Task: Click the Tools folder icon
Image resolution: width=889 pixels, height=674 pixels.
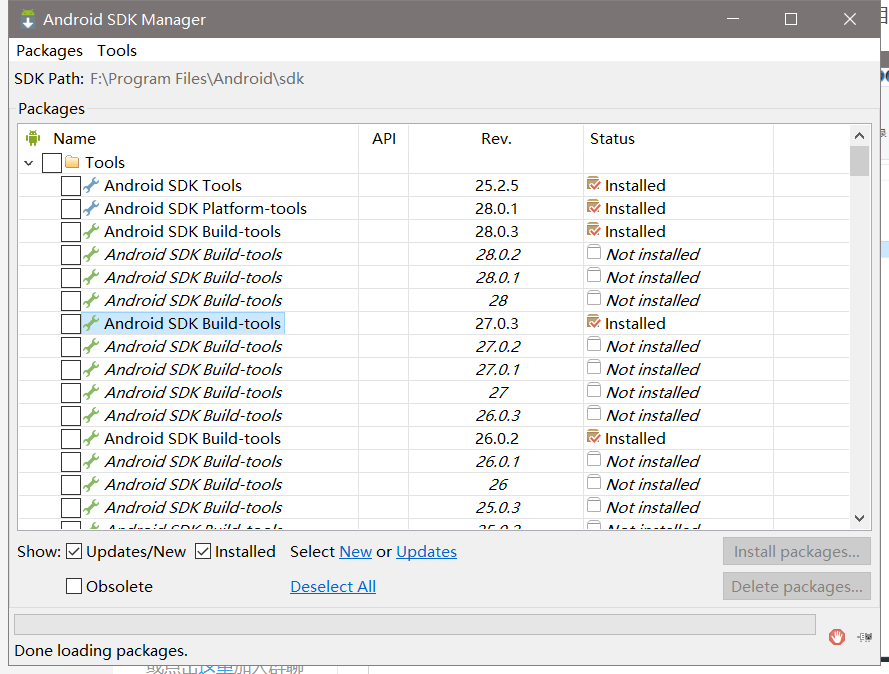Action: (72, 162)
